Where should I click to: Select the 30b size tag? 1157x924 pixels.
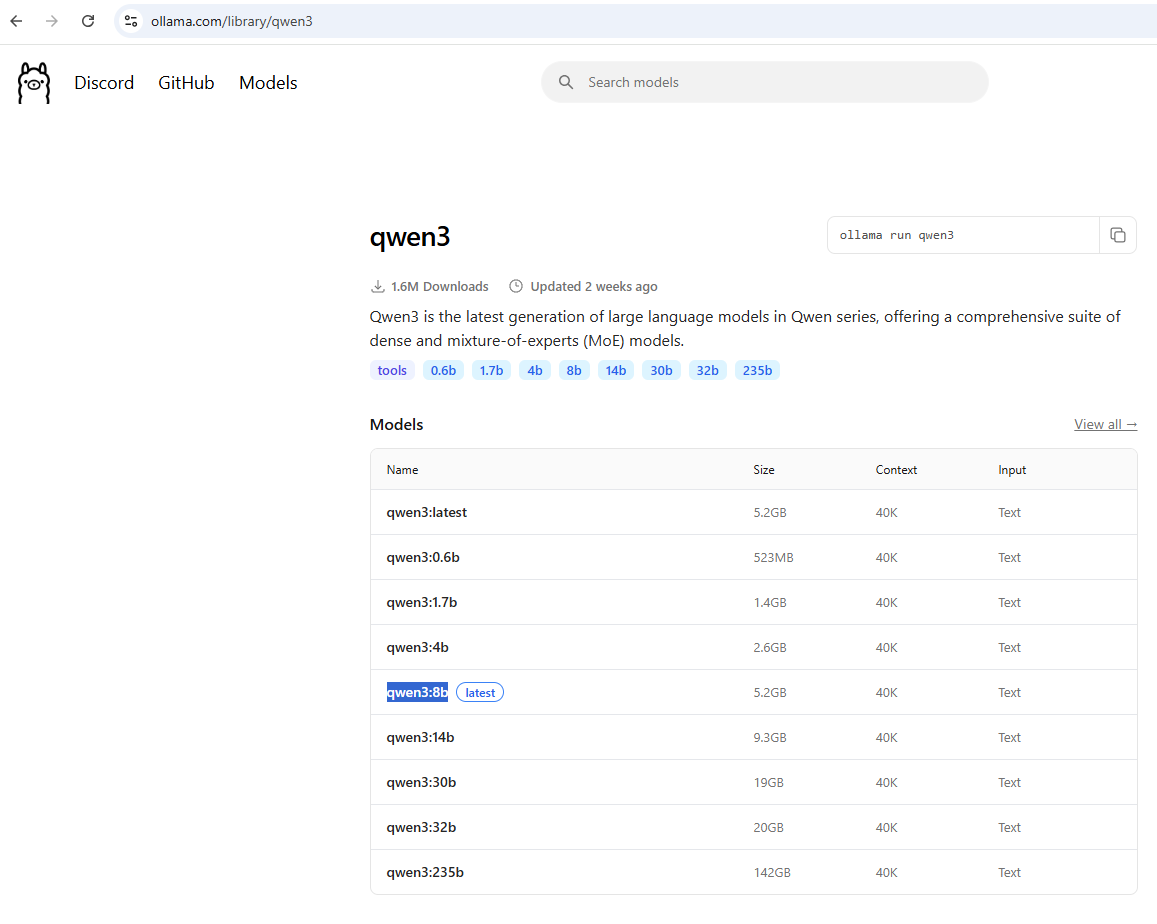(661, 370)
